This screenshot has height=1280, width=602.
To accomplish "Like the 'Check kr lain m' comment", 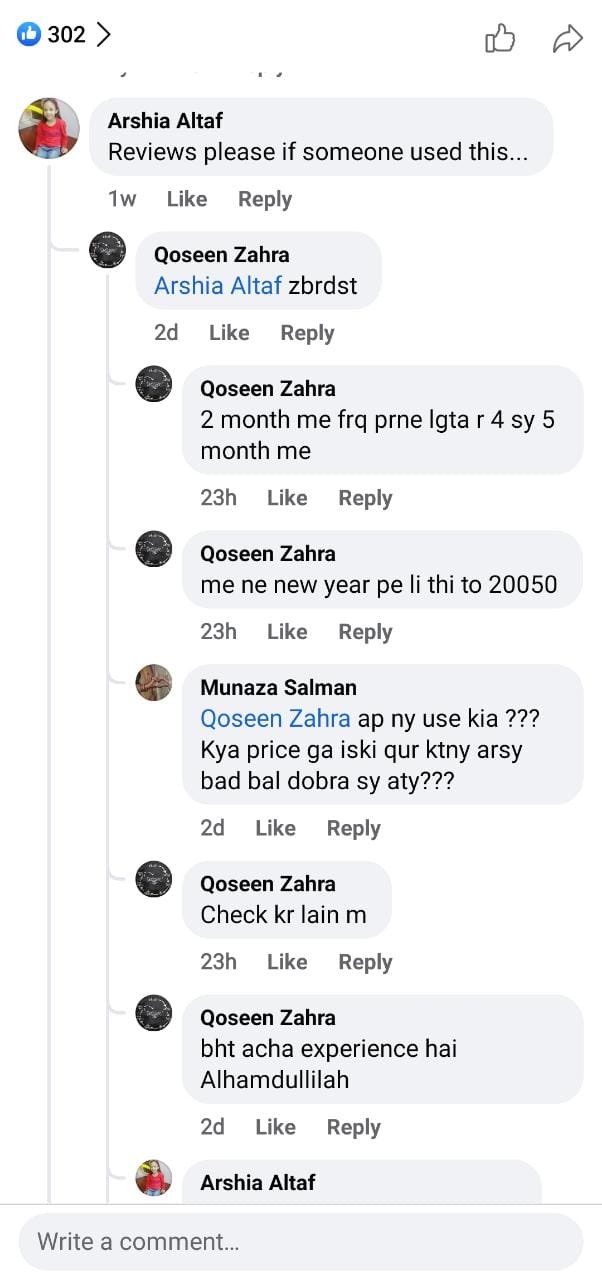I will pyautogui.click(x=287, y=962).
